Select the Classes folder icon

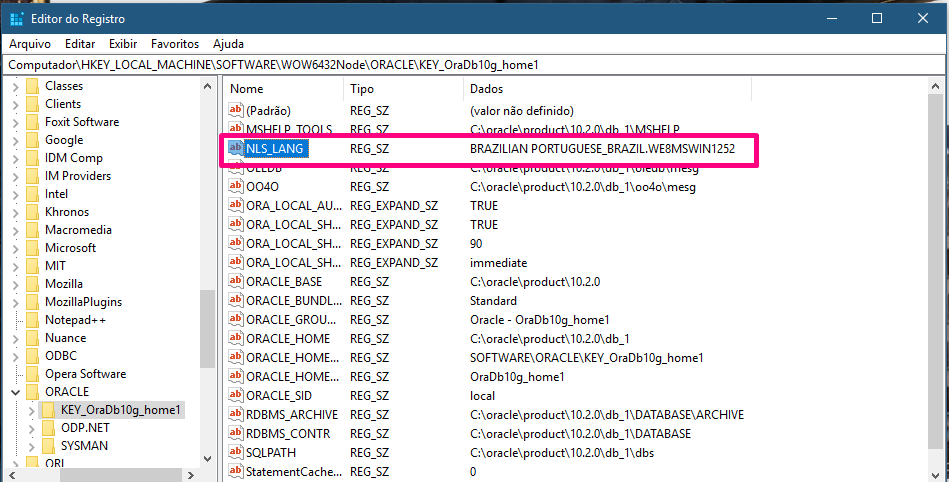(x=33, y=86)
